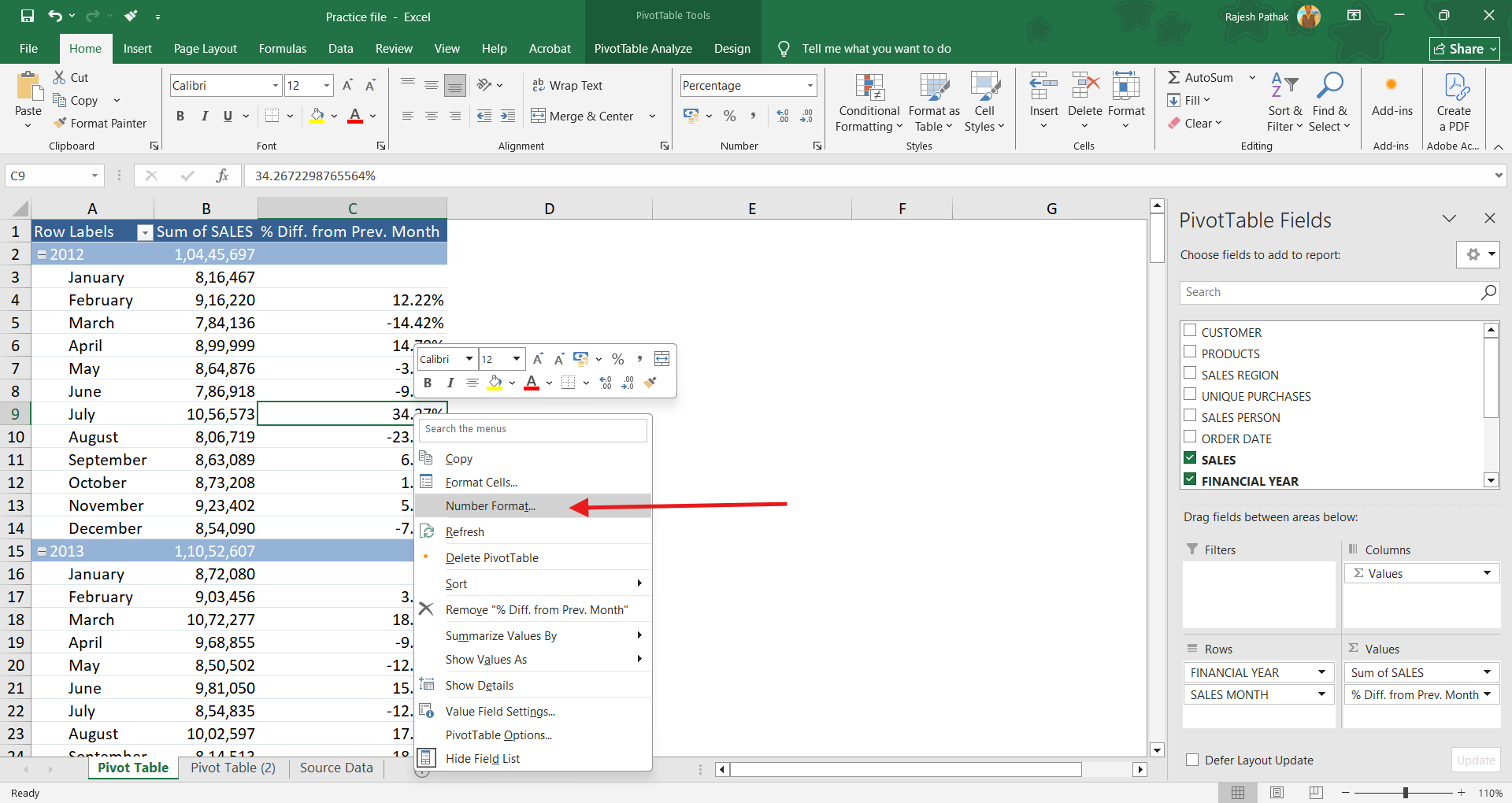This screenshot has height=803, width=1512.
Task: Enable Defer Layout Update checkbox
Action: [1192, 760]
